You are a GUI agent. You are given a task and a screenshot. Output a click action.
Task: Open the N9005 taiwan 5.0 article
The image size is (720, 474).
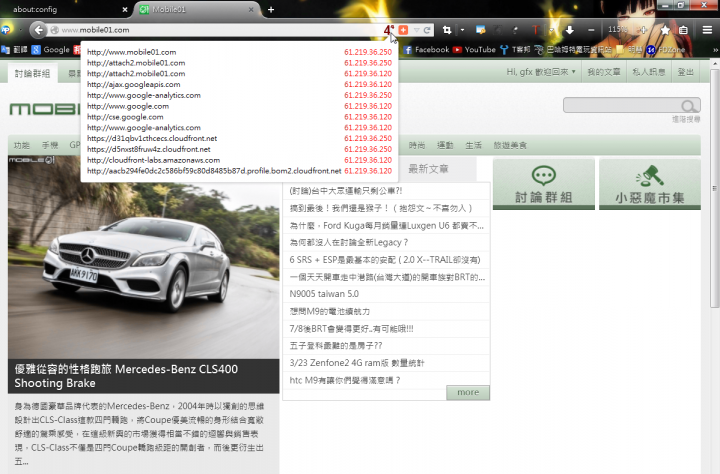pyautogui.click(x=324, y=294)
